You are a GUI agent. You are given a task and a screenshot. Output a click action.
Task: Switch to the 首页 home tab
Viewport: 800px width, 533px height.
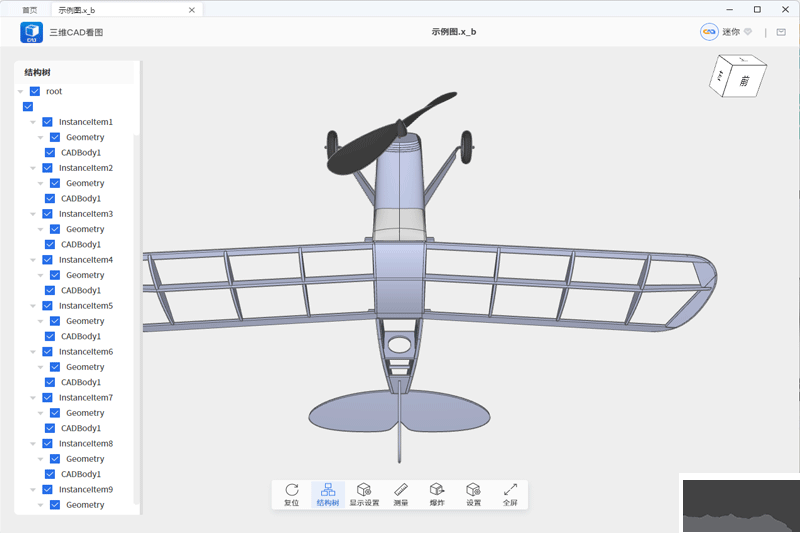pos(30,10)
